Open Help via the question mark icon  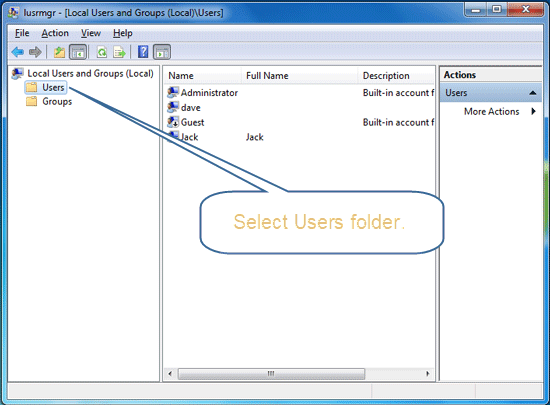tap(143, 52)
